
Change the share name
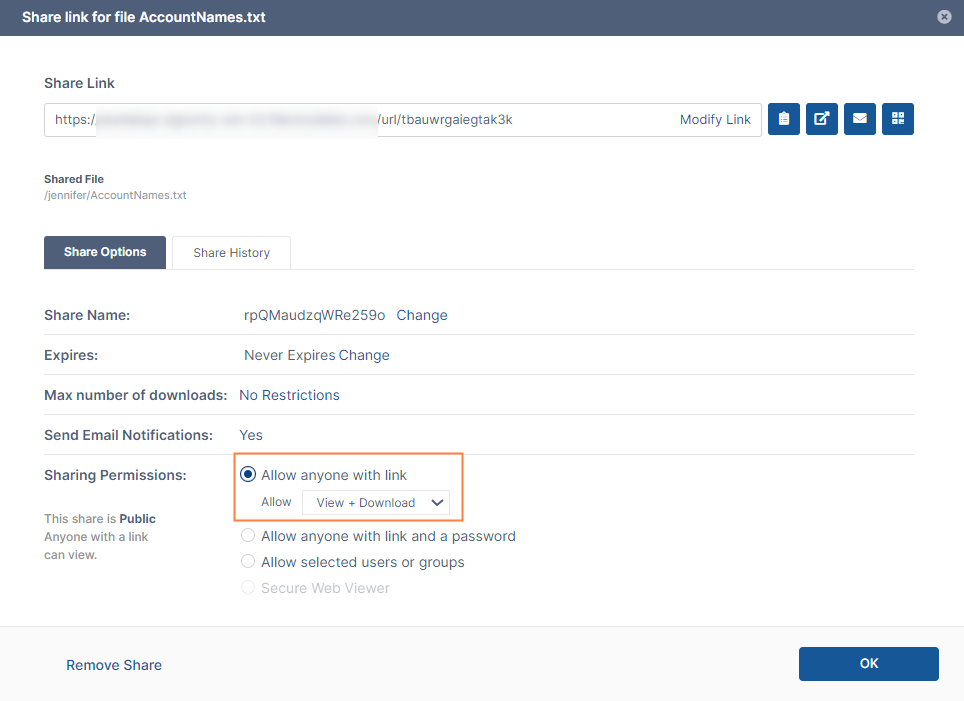click(422, 315)
